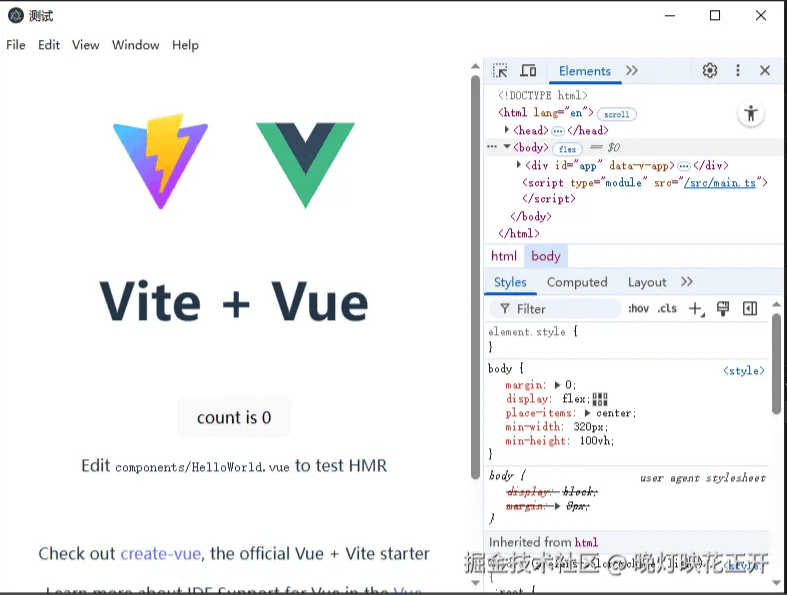The height and width of the screenshot is (595, 787).
Task: Open the Help menu
Action: click(x=185, y=45)
